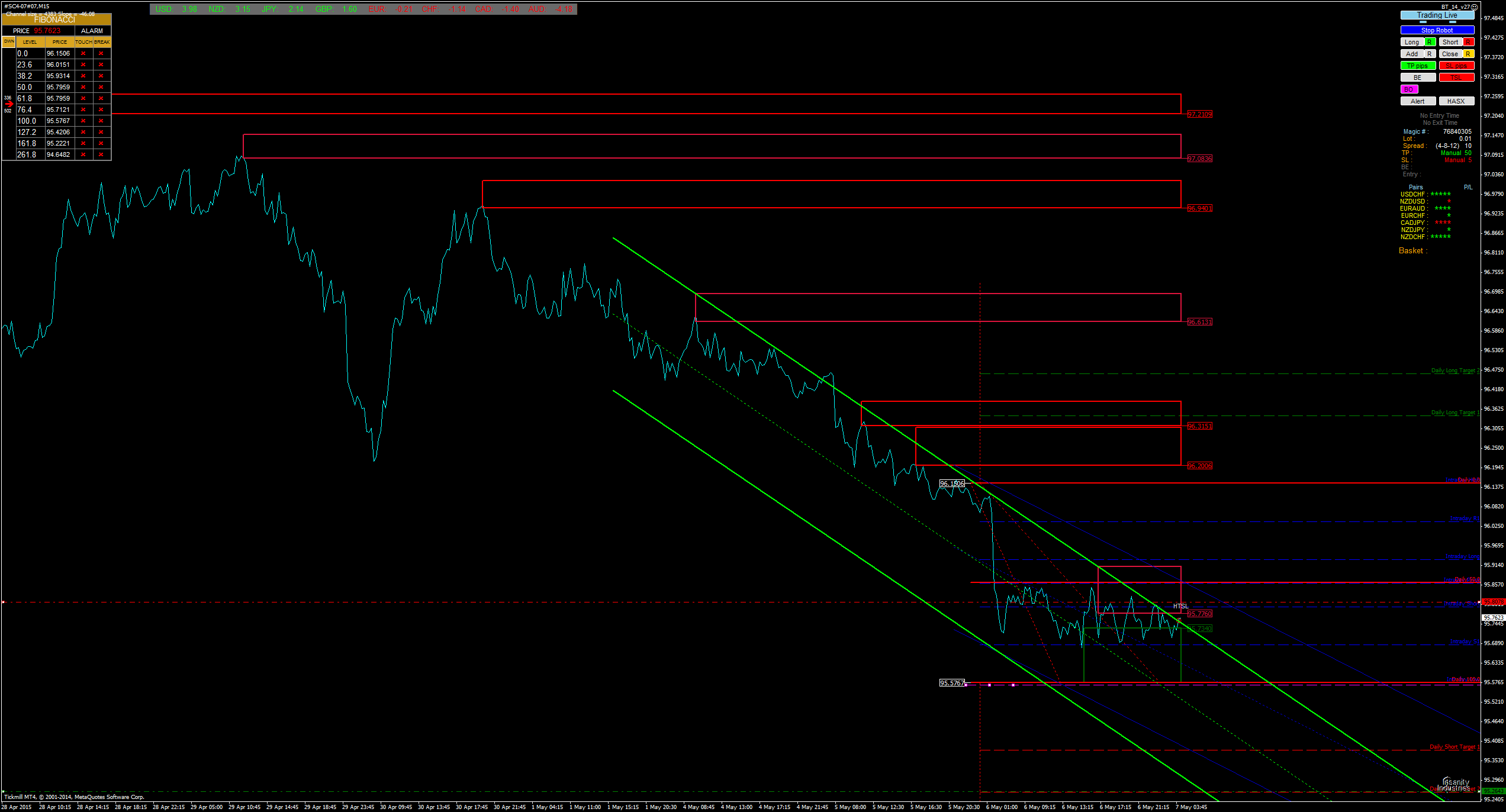Click the blue Stop Robot button
The width and height of the screenshot is (1506, 812).
click(1437, 30)
